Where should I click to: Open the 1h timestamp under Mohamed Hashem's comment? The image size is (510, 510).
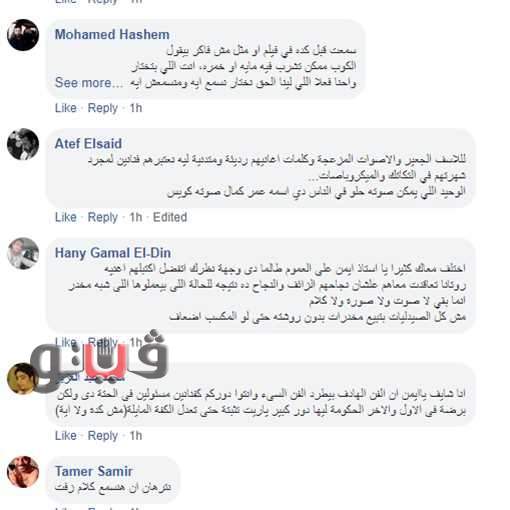(x=136, y=108)
